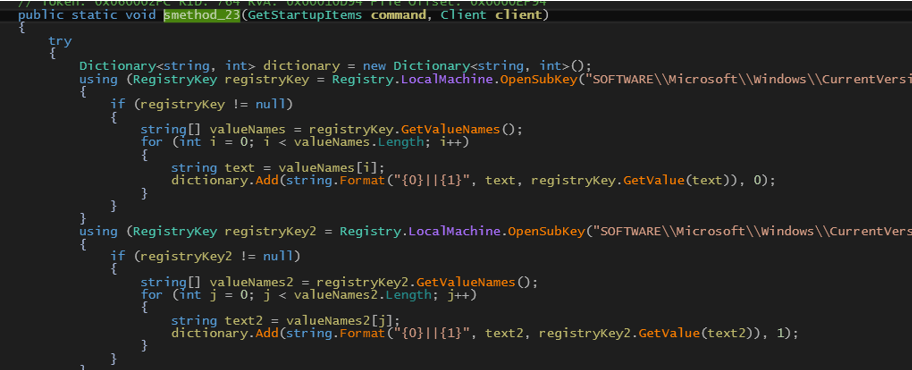Screen dimensions: 912x370
Task: Click LocalMachine in the registryKey2 using statement
Action: [455, 232]
